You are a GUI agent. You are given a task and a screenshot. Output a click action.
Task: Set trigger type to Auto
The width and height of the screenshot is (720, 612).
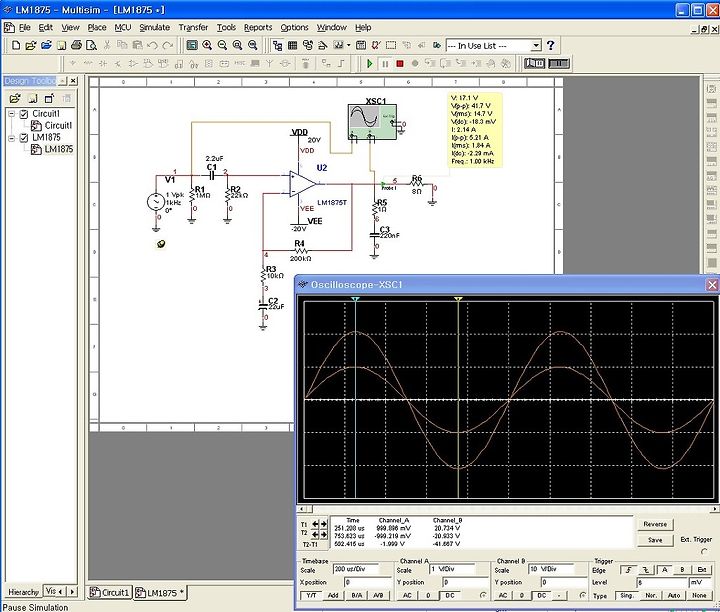click(674, 595)
